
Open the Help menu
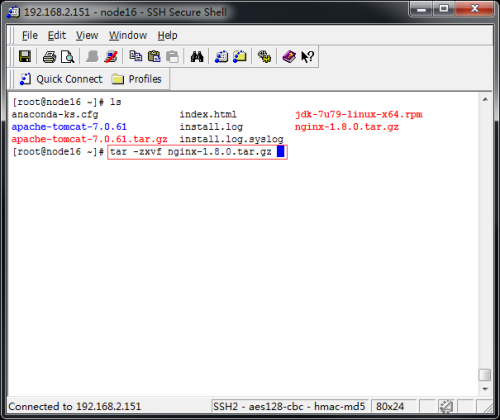(167, 35)
